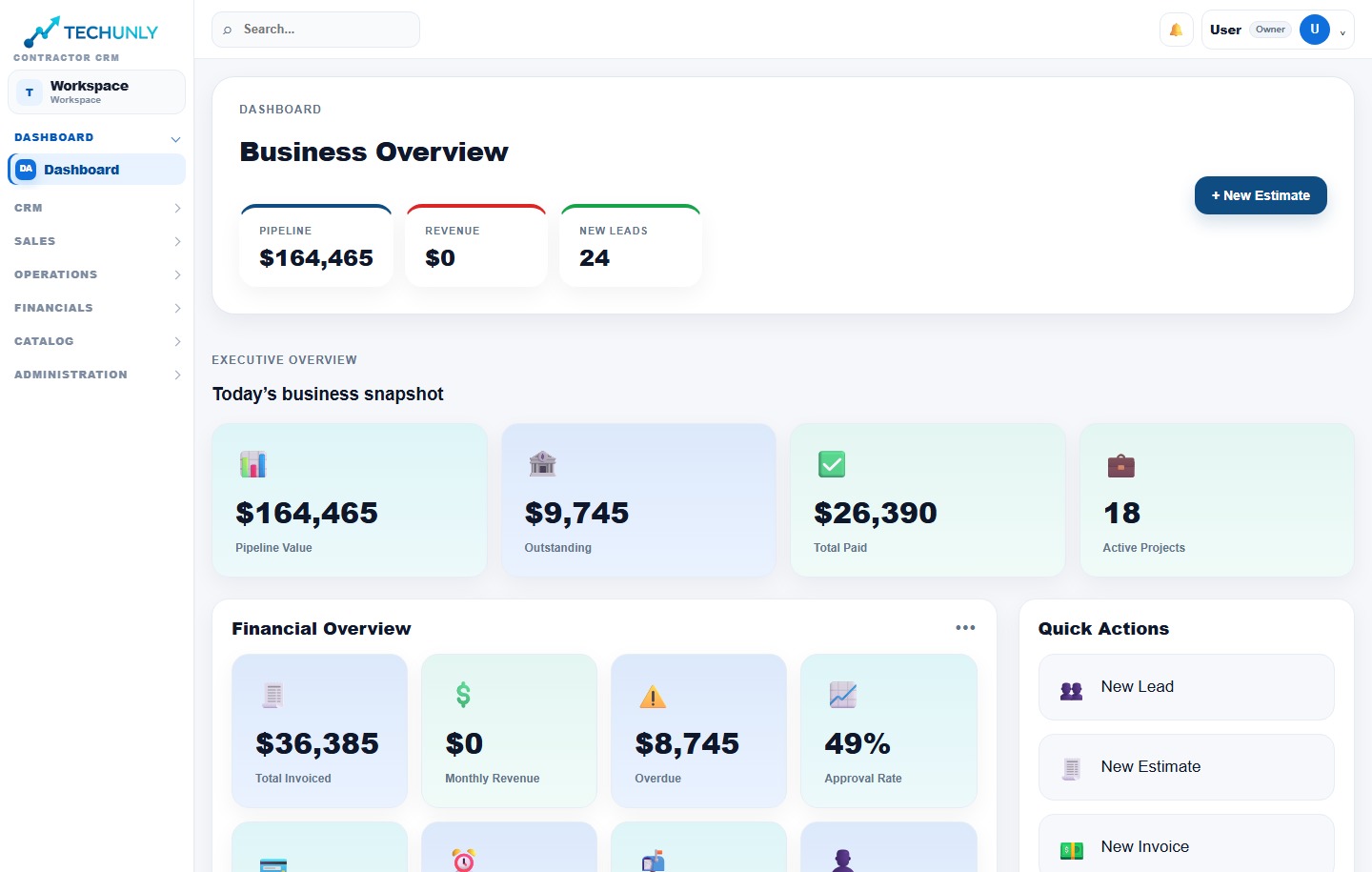Click the Today's business snapshot heading
This screenshot has width=1372, height=872.
[x=328, y=394]
